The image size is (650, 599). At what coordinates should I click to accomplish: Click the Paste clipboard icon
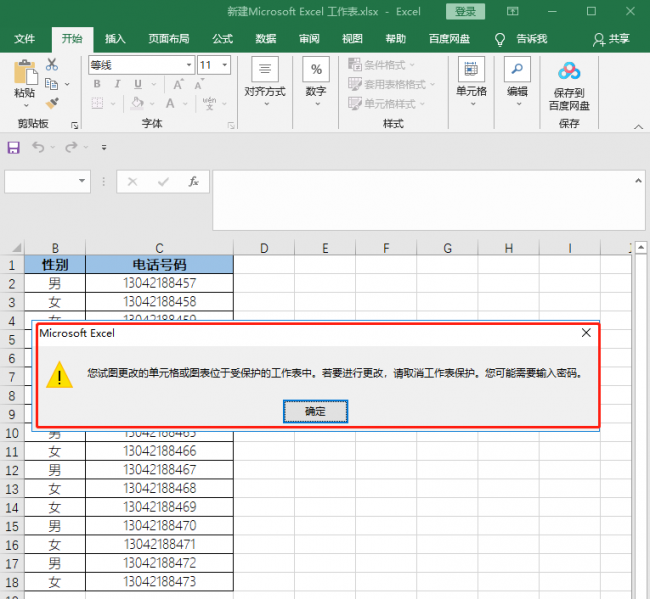(x=25, y=73)
